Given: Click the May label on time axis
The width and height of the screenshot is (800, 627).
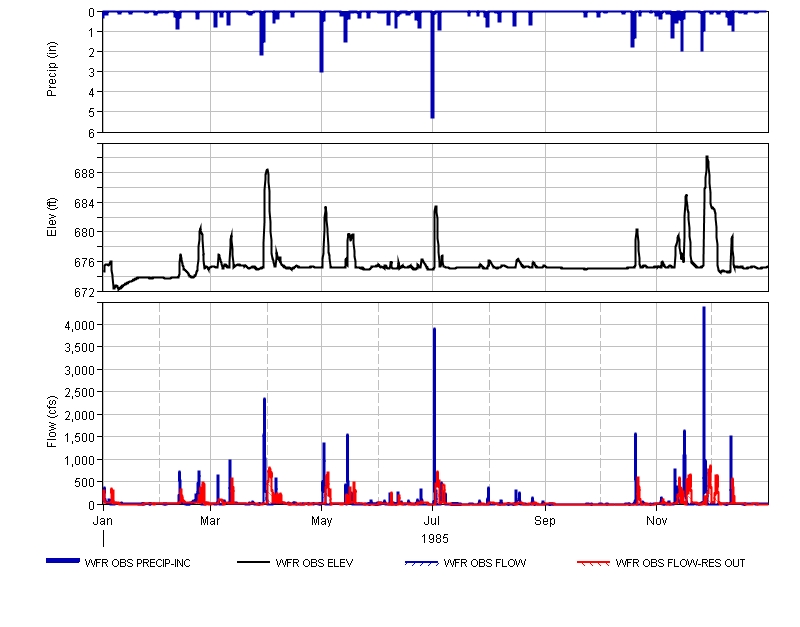Looking at the screenshot, I should (321, 521).
